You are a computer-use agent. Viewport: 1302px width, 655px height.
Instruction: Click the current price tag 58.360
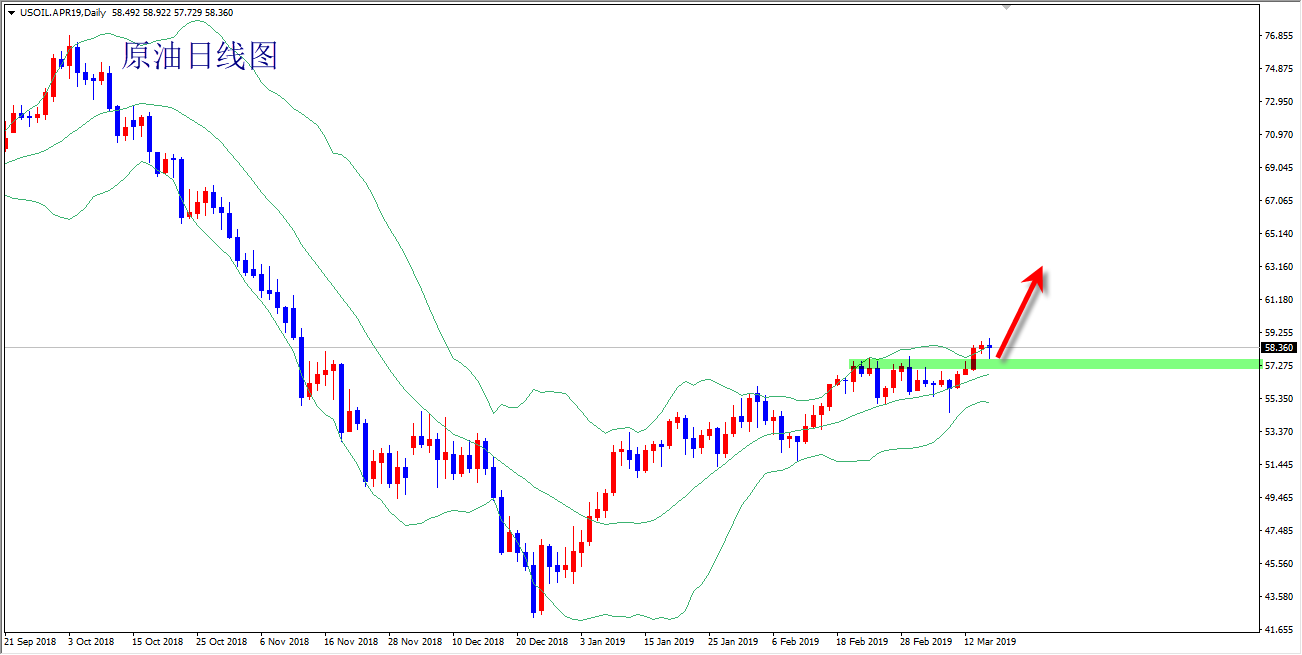(1279, 348)
